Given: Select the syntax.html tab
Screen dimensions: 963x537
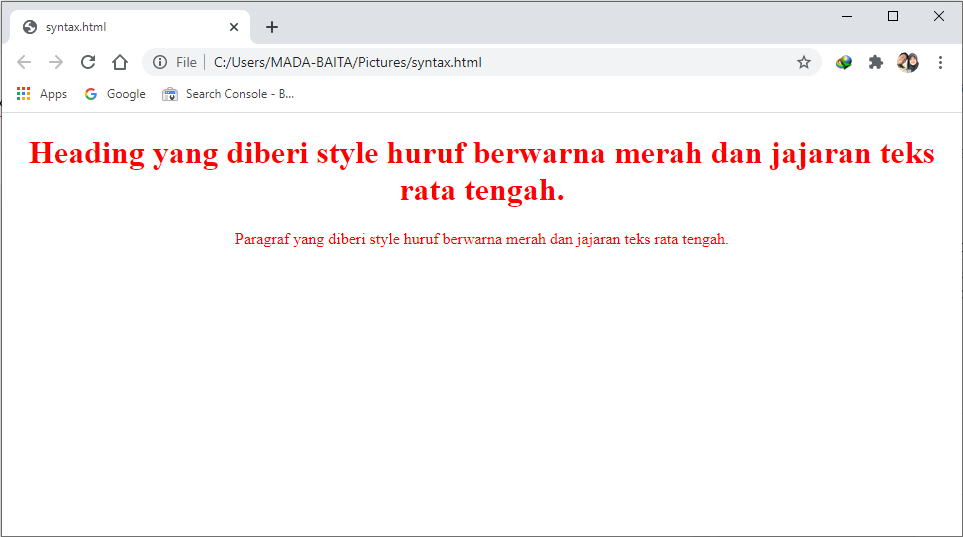Looking at the screenshot, I should (x=130, y=27).
